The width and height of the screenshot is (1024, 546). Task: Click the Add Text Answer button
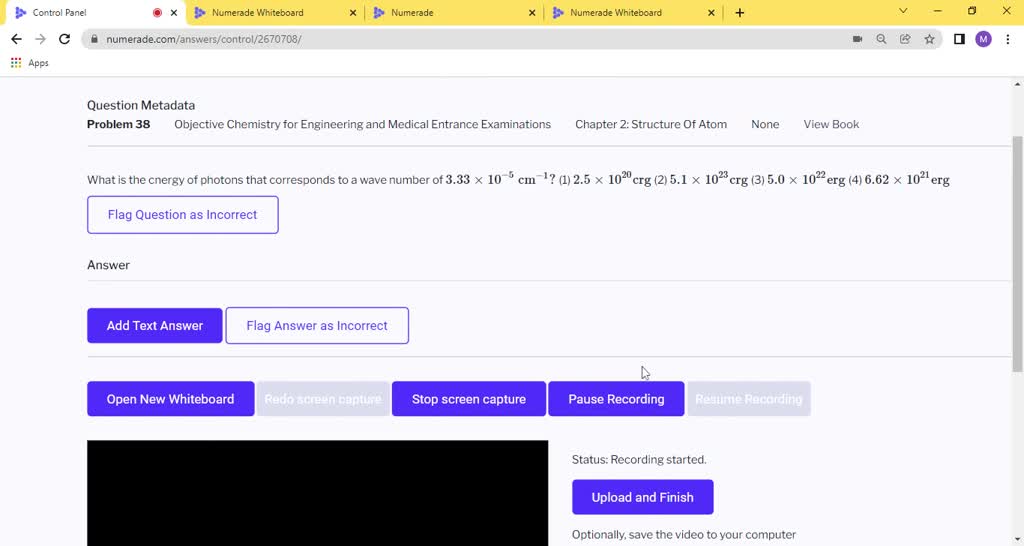coord(155,326)
